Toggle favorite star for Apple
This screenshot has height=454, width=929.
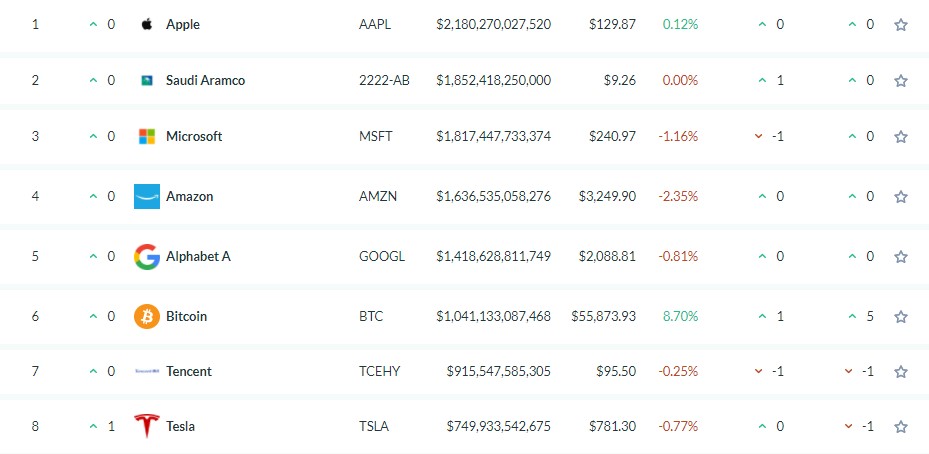[901, 24]
